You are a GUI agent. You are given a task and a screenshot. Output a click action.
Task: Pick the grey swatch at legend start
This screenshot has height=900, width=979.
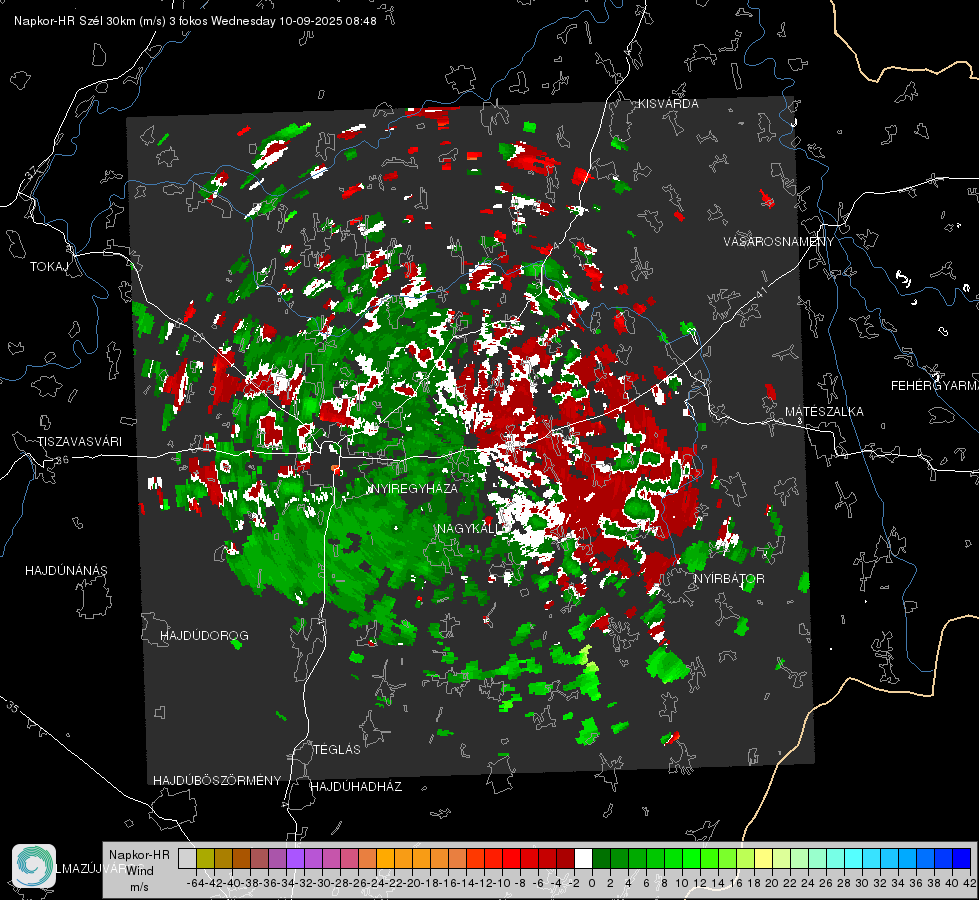tap(187, 858)
